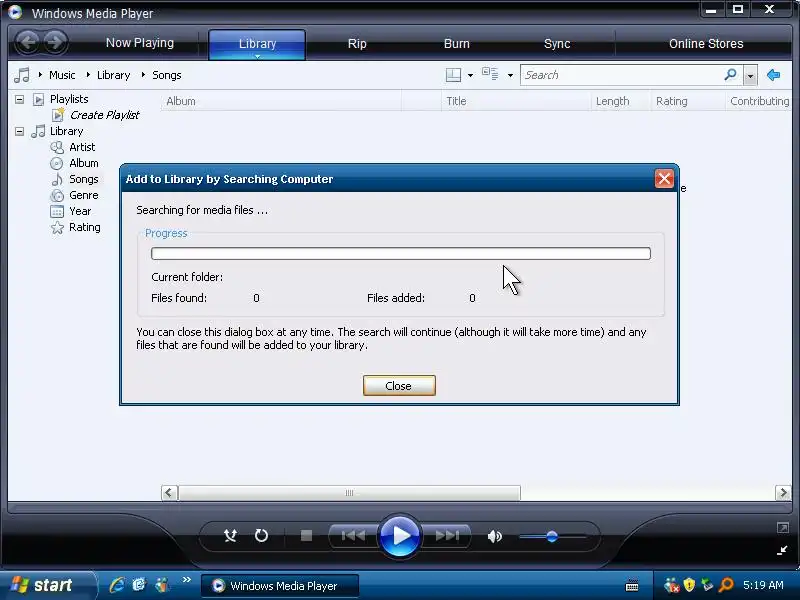Select Rating in the library tree
Image resolution: width=800 pixels, height=600 pixels.
(x=85, y=227)
